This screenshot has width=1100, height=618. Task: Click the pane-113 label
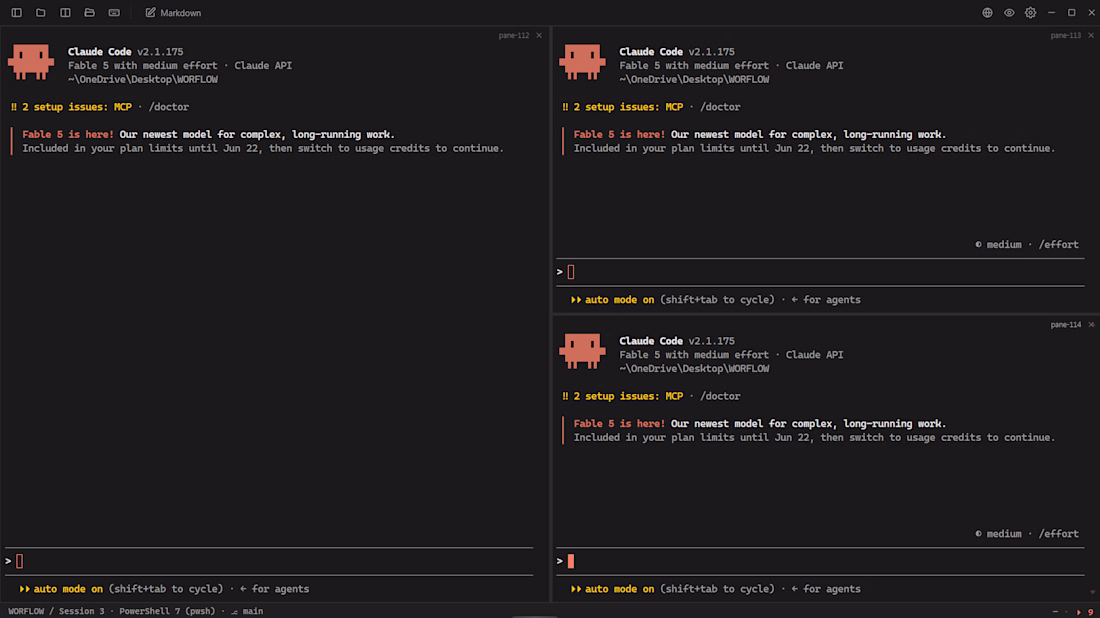tap(1066, 35)
